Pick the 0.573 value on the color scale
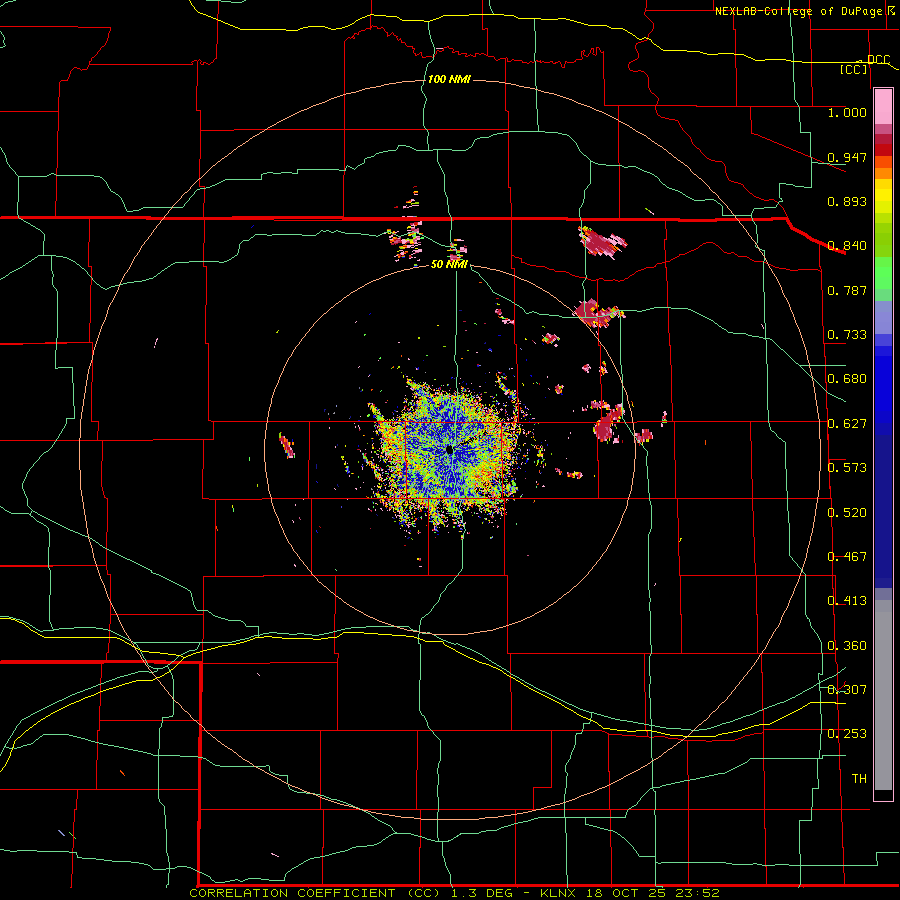Viewport: 900px width, 900px height. [847, 468]
